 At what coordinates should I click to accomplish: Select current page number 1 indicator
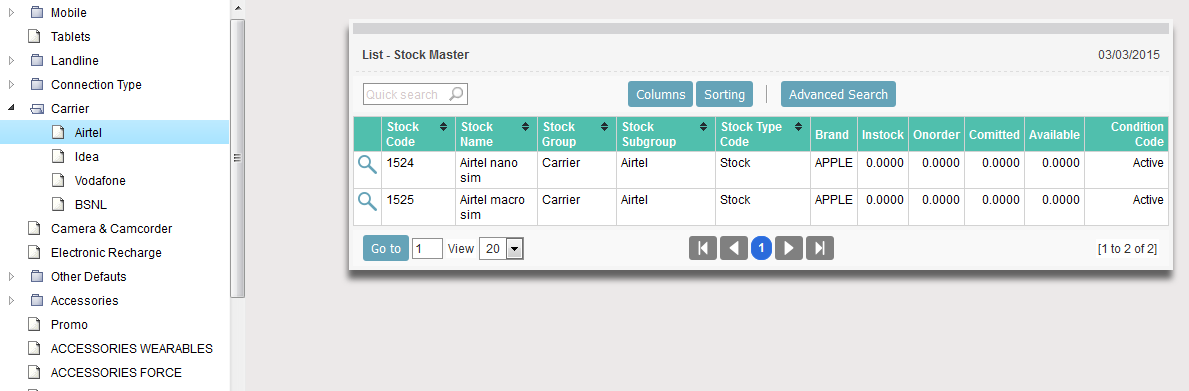point(761,249)
